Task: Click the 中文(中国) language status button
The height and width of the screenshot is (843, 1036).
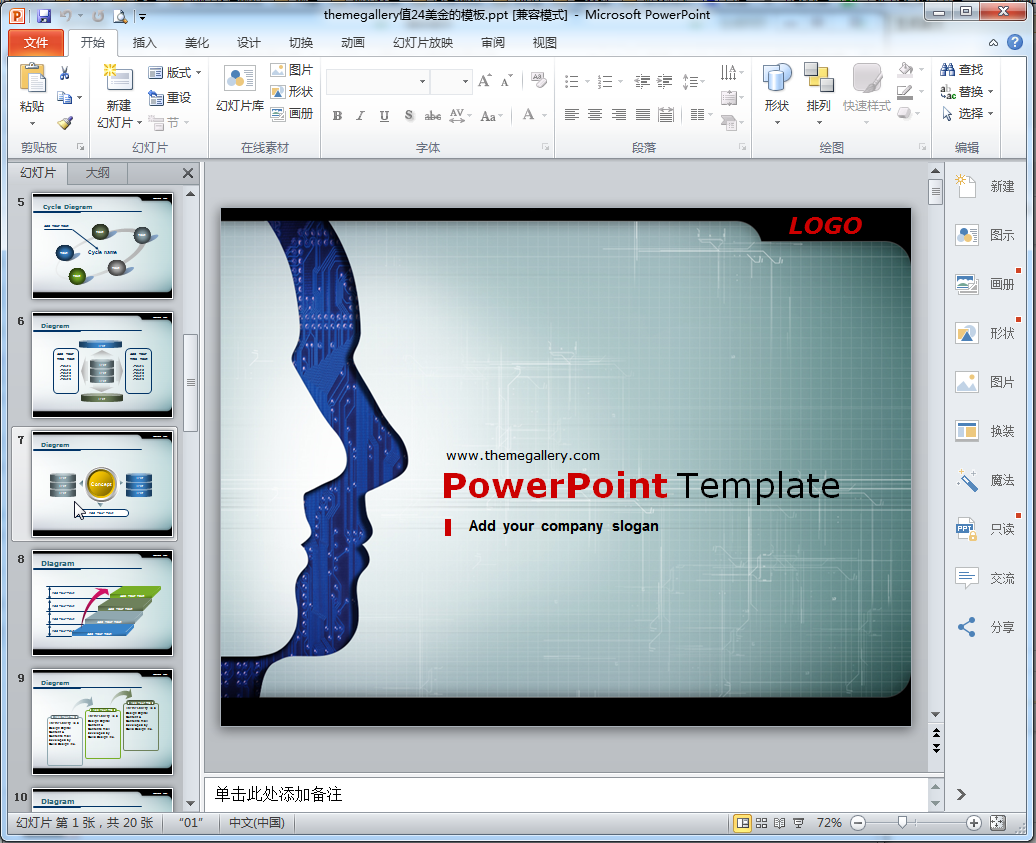Action: (257, 823)
